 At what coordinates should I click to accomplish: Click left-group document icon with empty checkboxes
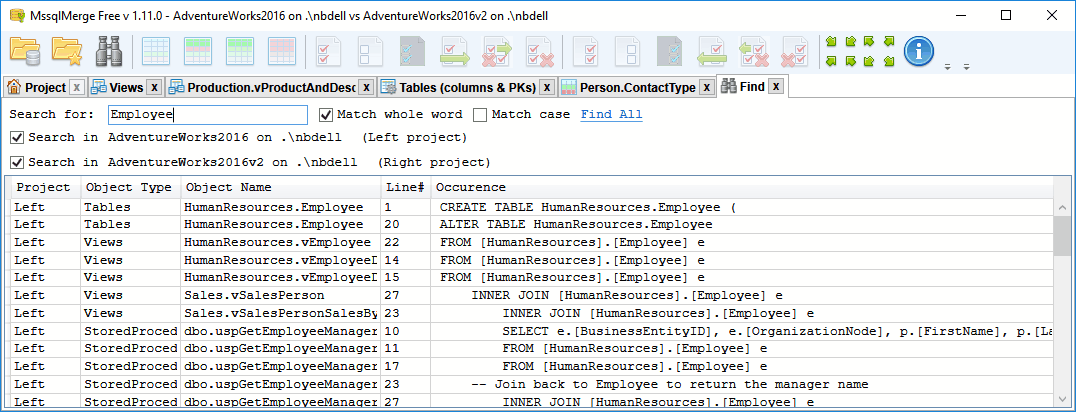point(371,52)
